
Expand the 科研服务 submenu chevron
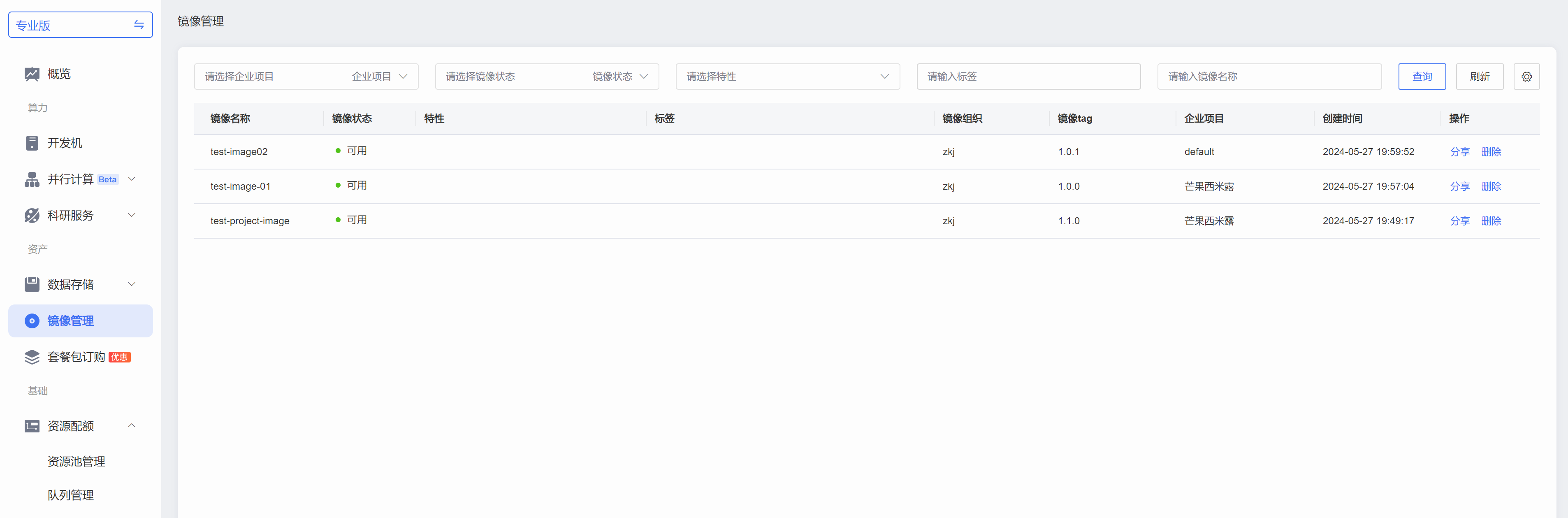tap(132, 215)
